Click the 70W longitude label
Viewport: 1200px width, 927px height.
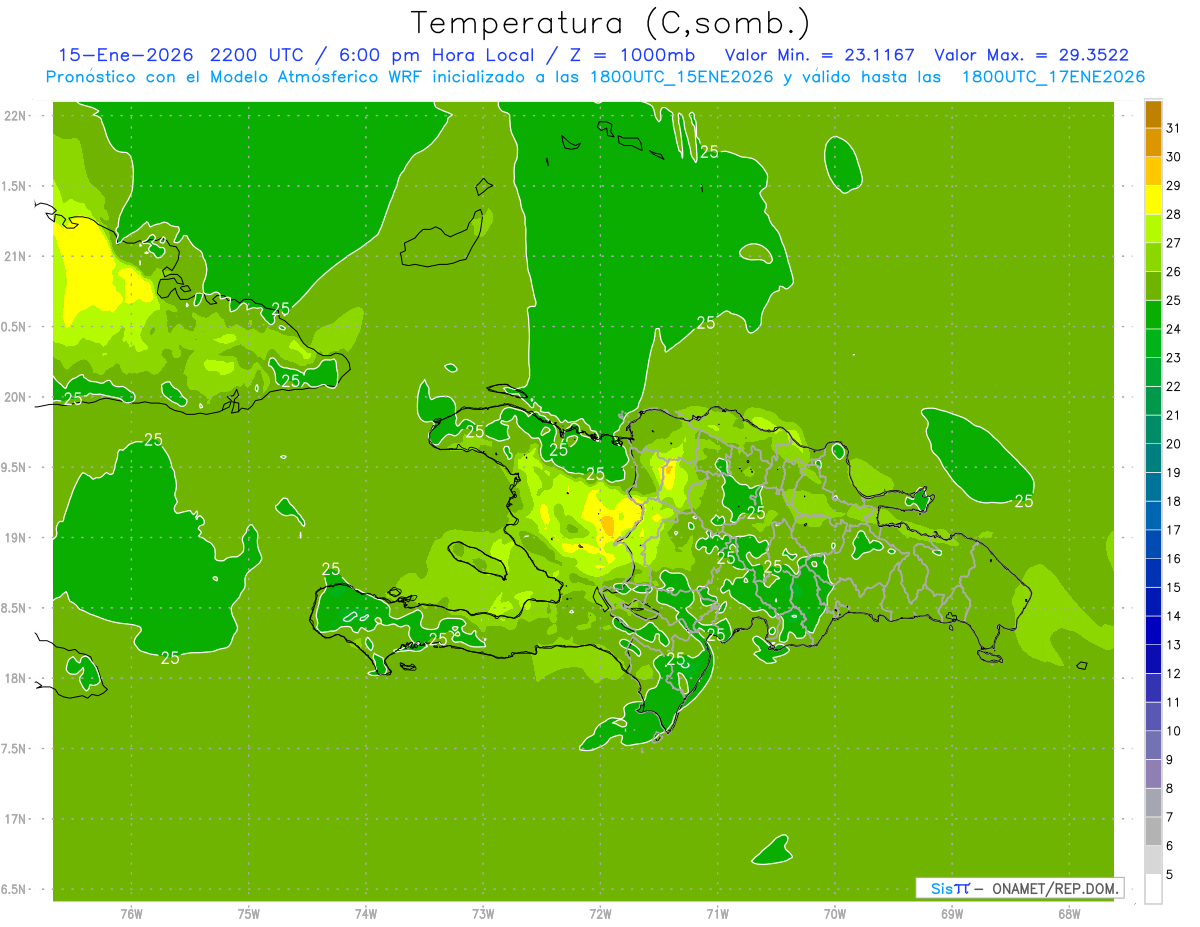pos(835,914)
